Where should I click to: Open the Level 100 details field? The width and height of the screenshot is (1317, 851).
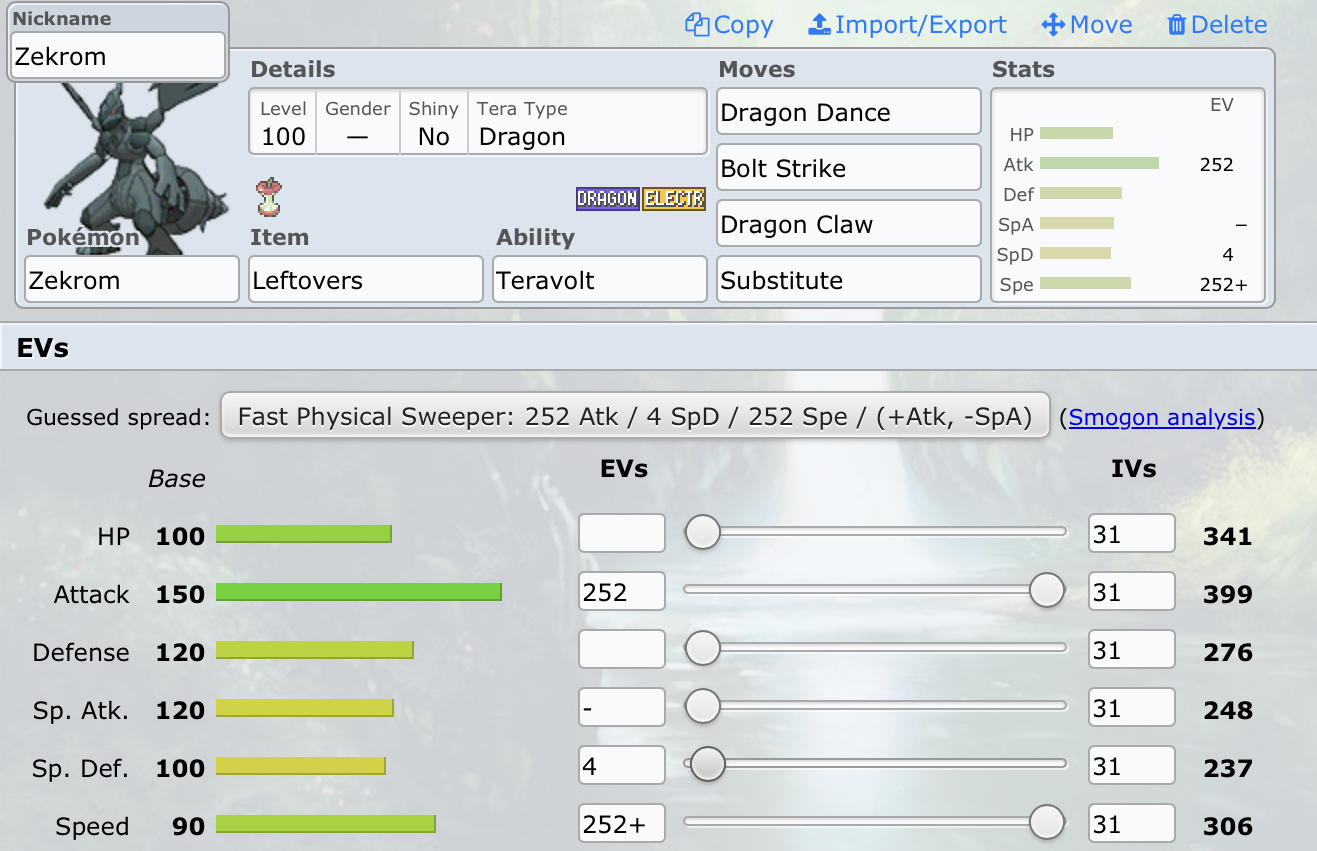(283, 123)
